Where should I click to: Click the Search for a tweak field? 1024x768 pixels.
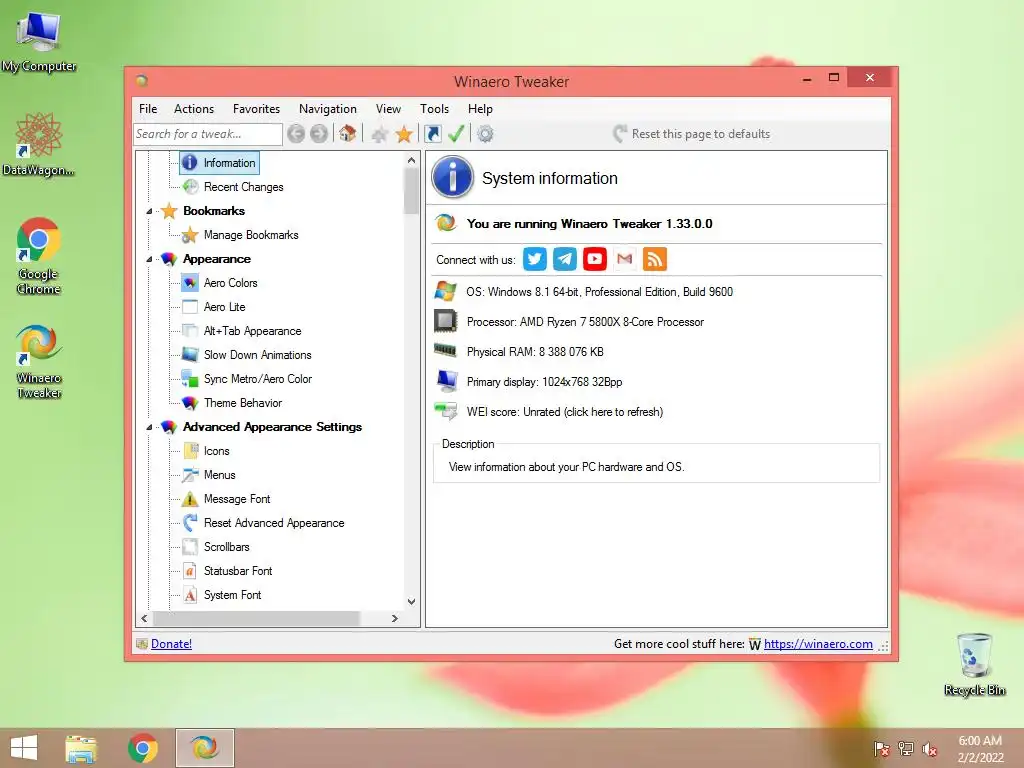click(208, 134)
